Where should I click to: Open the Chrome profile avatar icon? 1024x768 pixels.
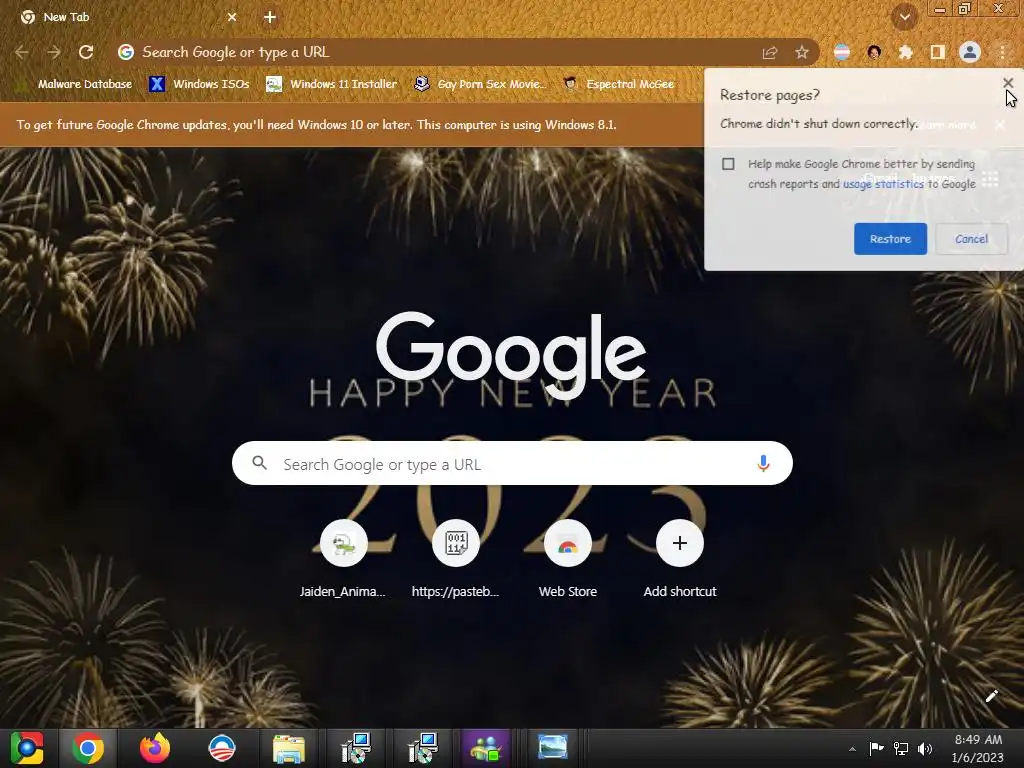coord(970,52)
